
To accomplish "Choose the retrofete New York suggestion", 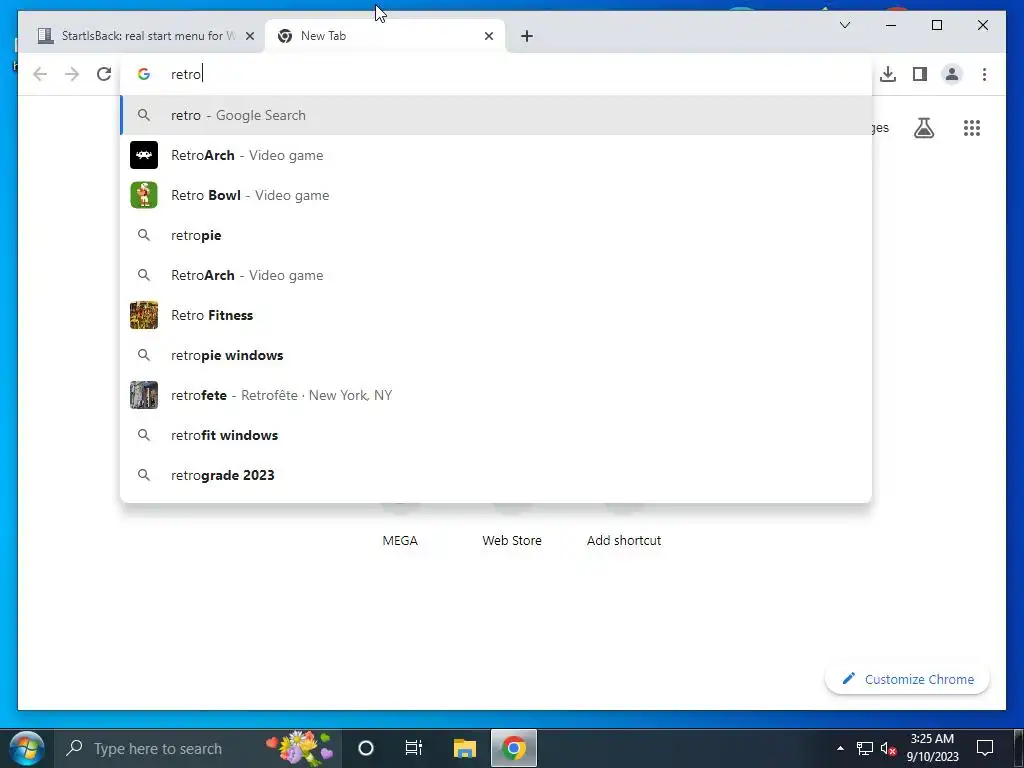I will pos(496,395).
